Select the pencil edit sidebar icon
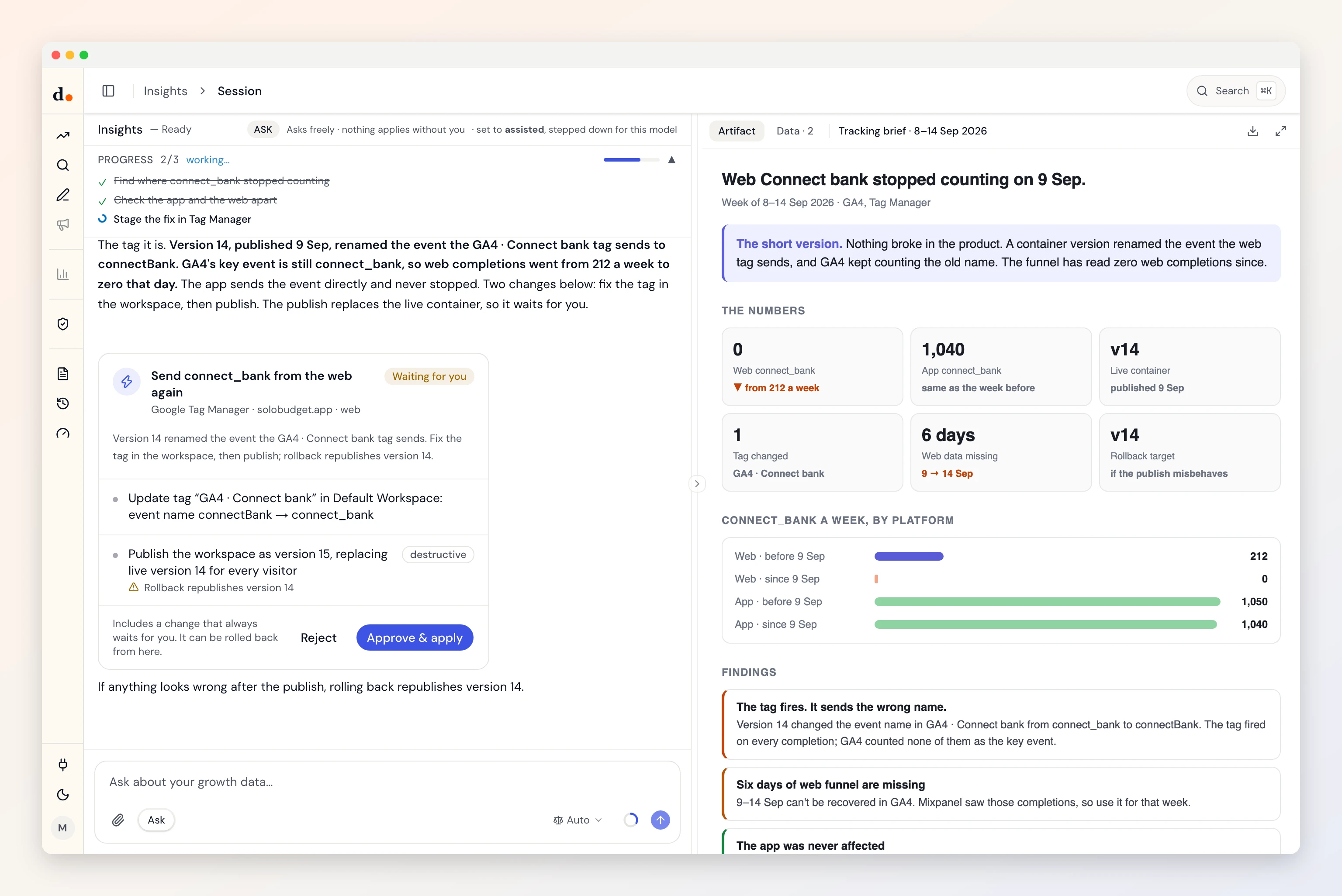1342x896 pixels. pyautogui.click(x=63, y=195)
